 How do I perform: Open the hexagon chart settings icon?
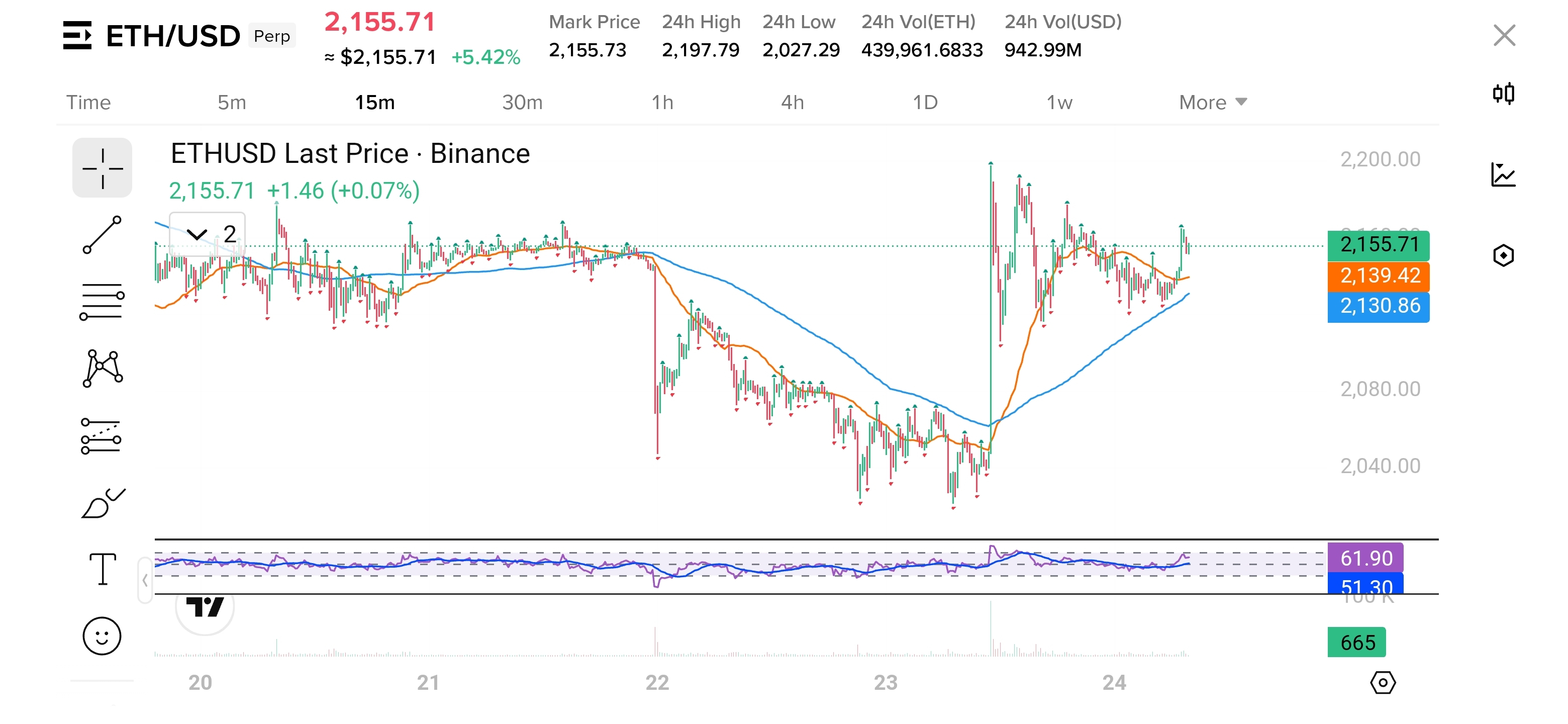point(1504,255)
